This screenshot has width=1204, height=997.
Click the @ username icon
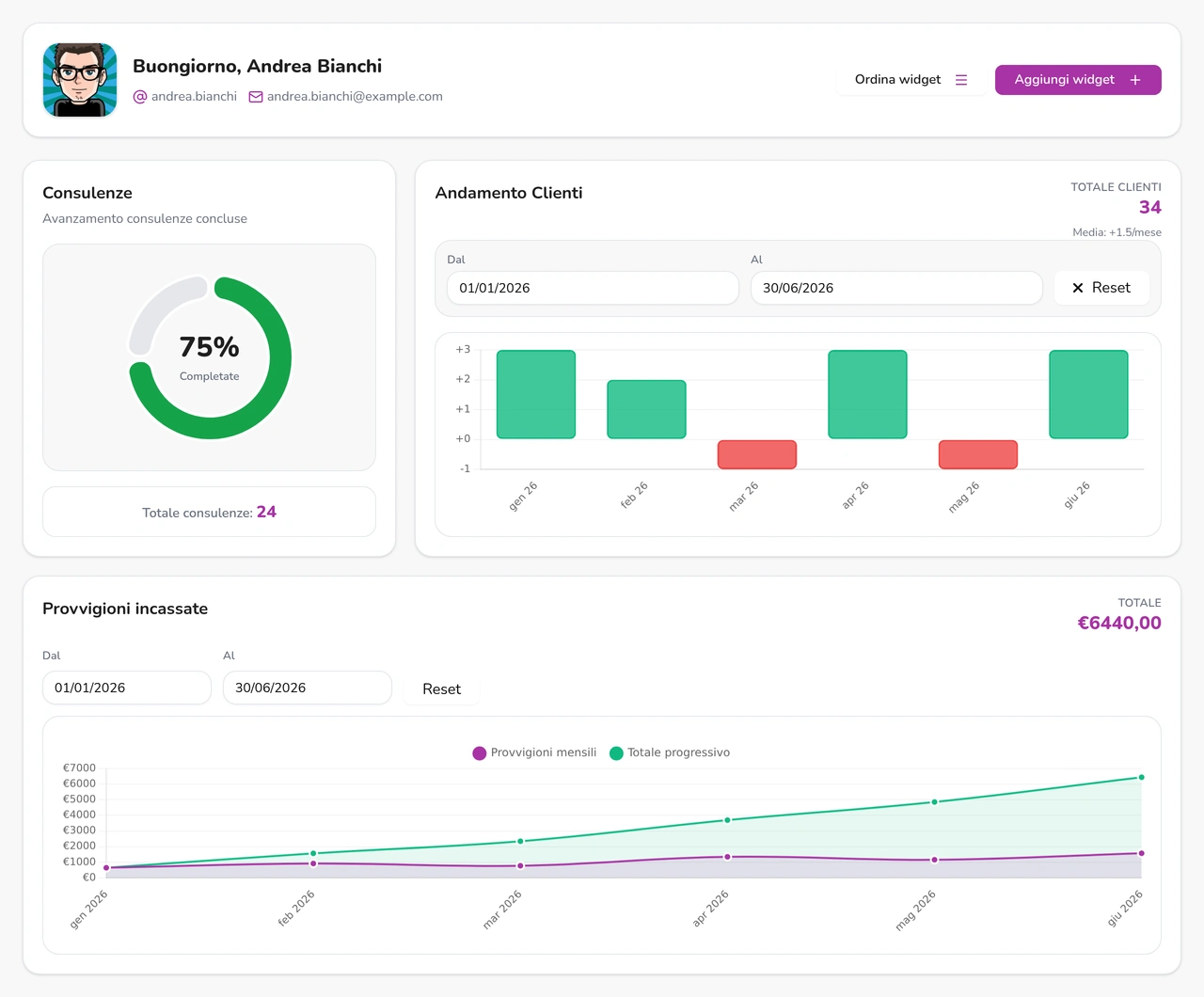pyautogui.click(x=140, y=97)
